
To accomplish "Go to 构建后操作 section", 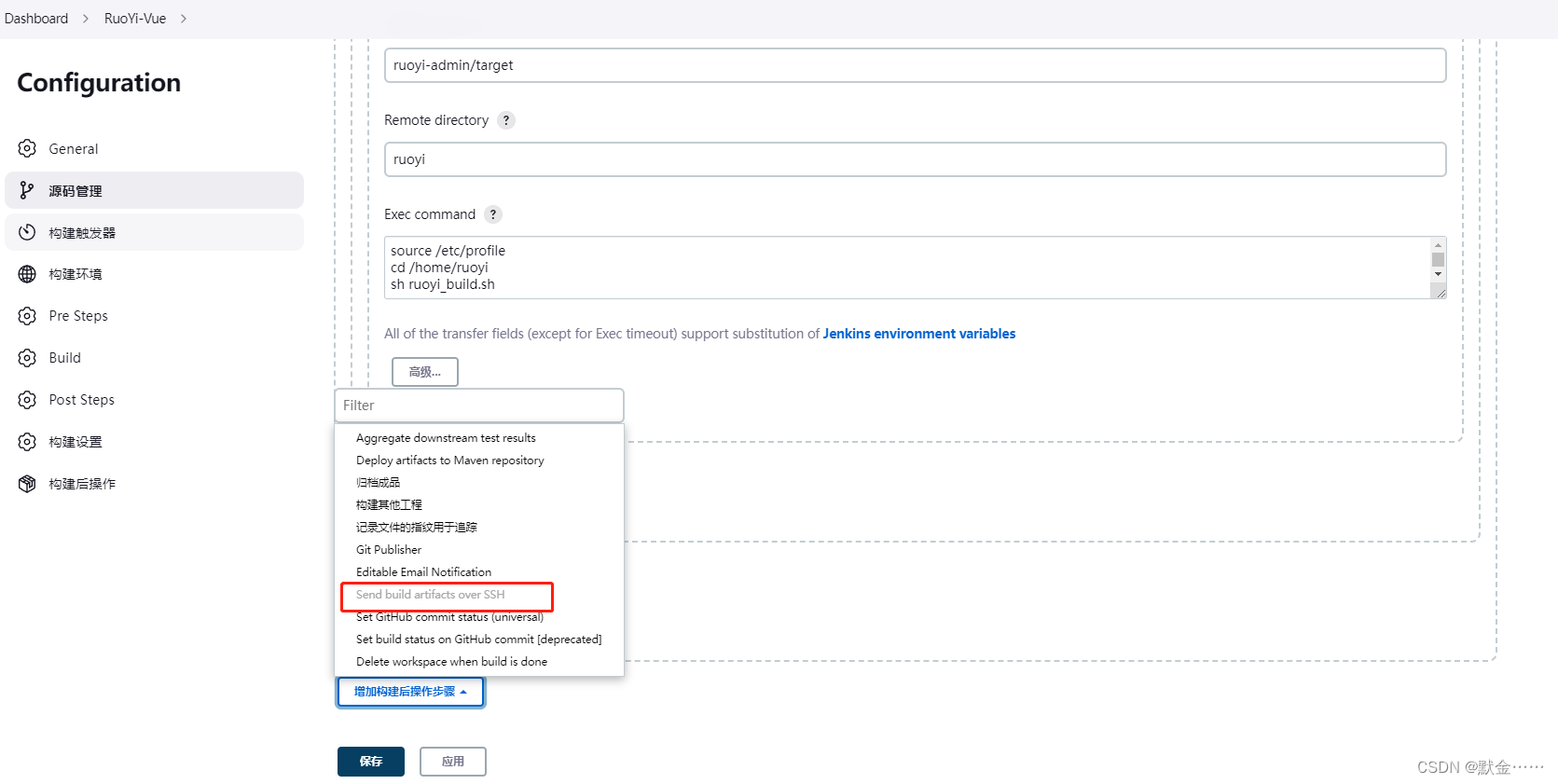I will click(x=154, y=484).
